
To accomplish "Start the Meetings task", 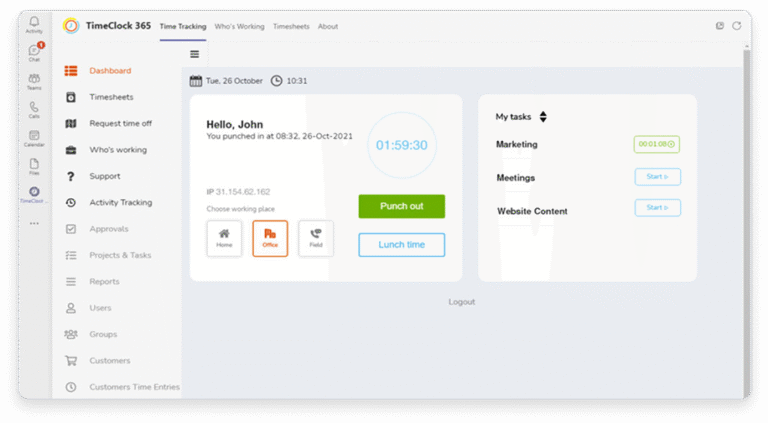I will [658, 177].
